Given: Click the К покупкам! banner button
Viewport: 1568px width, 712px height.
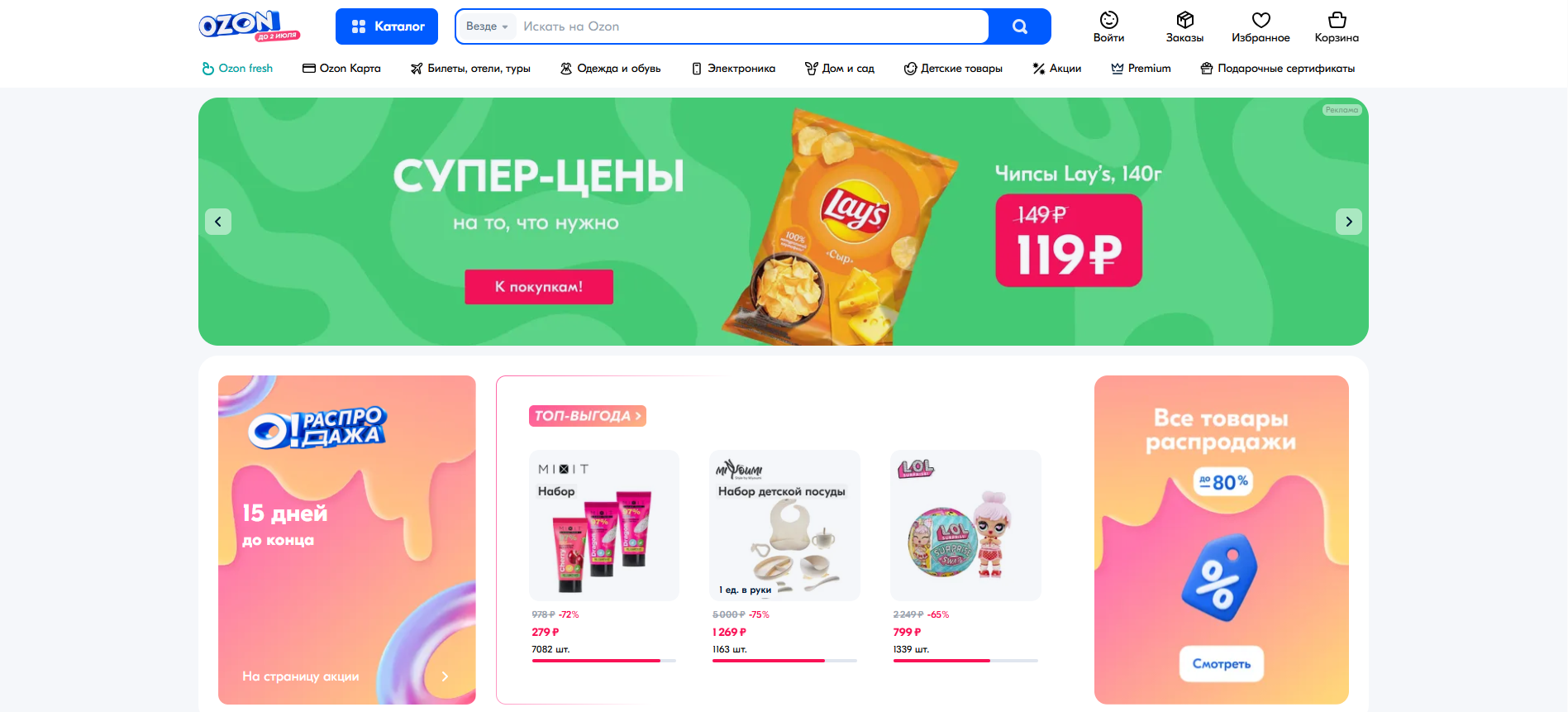Looking at the screenshot, I should click(x=539, y=287).
